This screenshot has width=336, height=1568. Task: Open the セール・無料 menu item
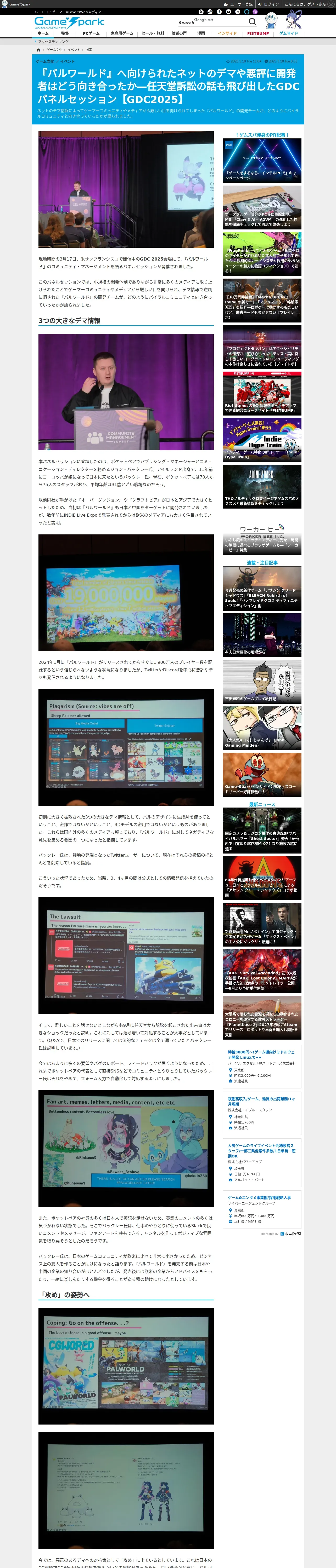pyautogui.click(x=153, y=33)
